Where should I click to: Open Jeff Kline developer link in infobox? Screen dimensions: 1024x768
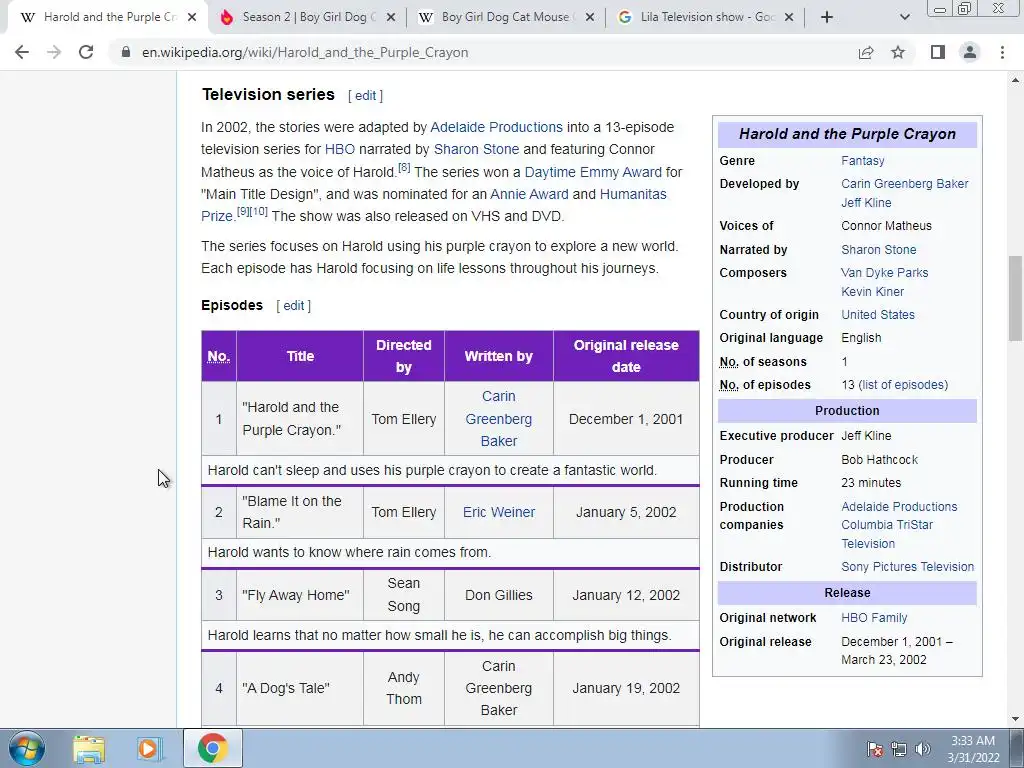pos(866,203)
